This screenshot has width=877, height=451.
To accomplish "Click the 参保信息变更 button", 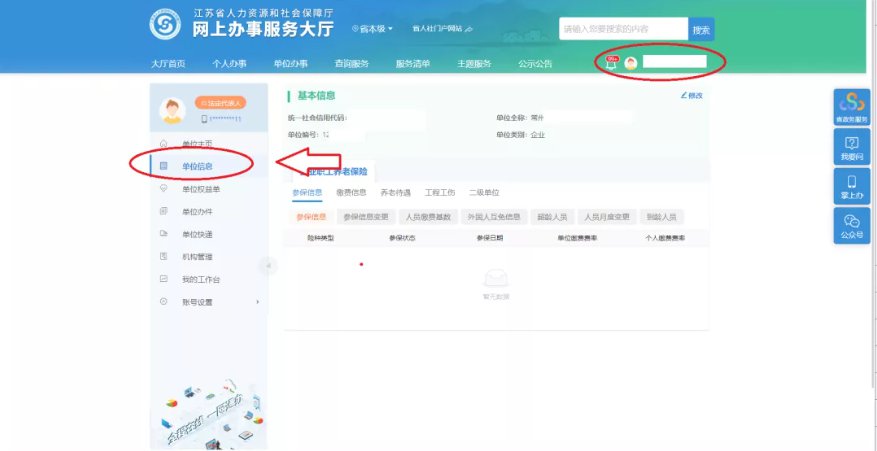I will coord(366,217).
